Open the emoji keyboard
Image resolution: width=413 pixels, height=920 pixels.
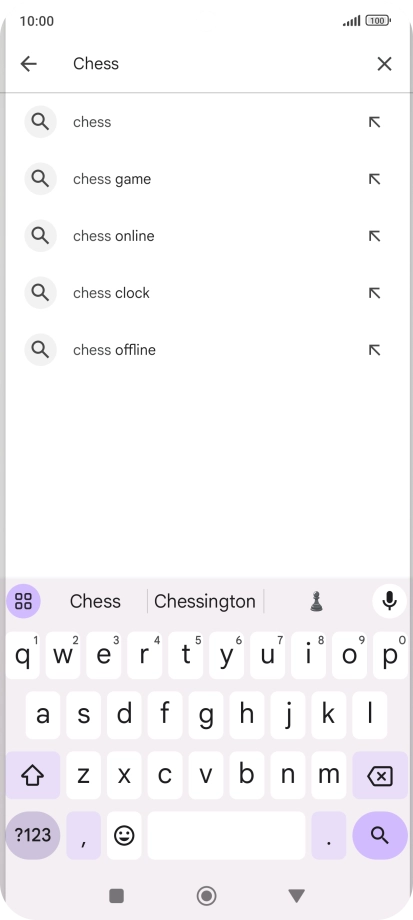pos(124,836)
